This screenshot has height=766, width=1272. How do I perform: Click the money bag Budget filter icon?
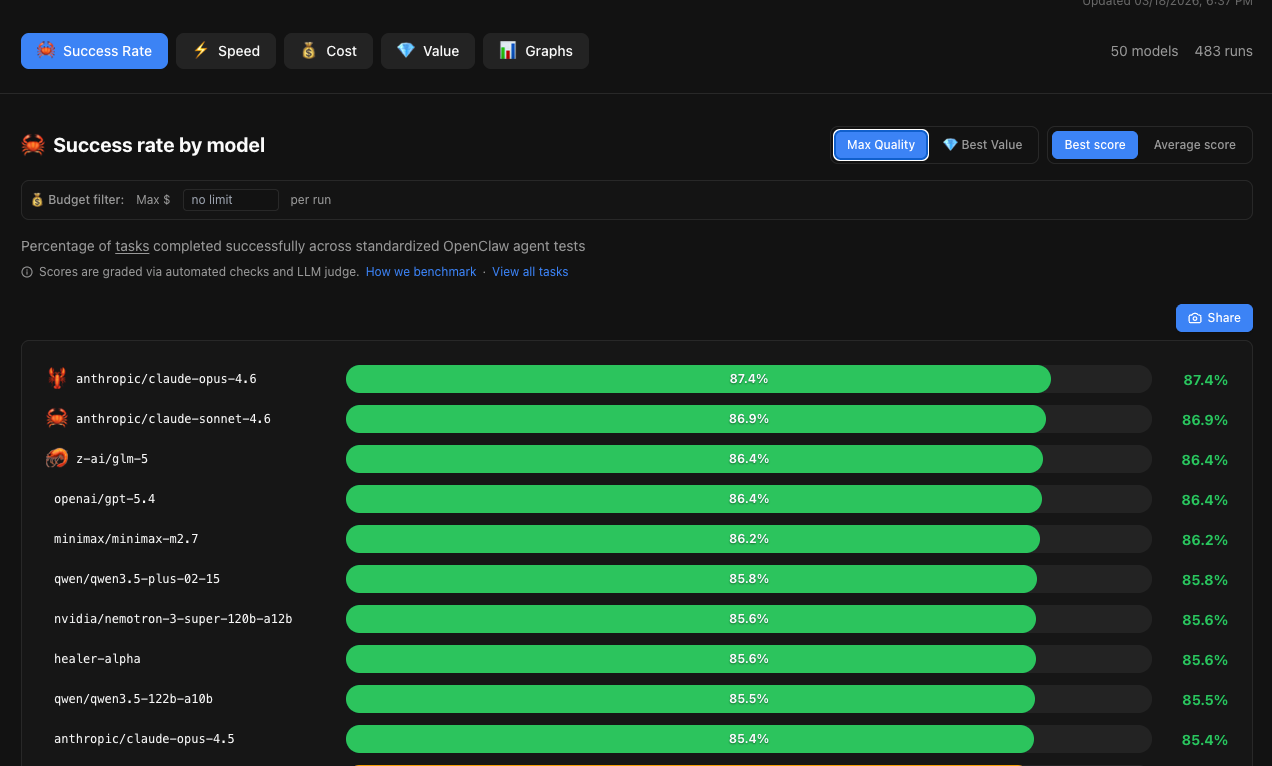coord(38,200)
